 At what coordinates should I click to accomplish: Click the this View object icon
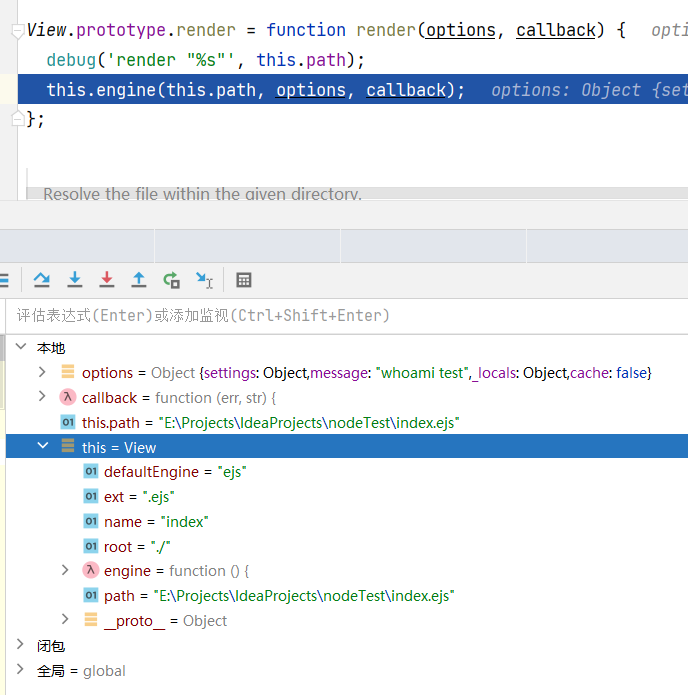pos(68,446)
